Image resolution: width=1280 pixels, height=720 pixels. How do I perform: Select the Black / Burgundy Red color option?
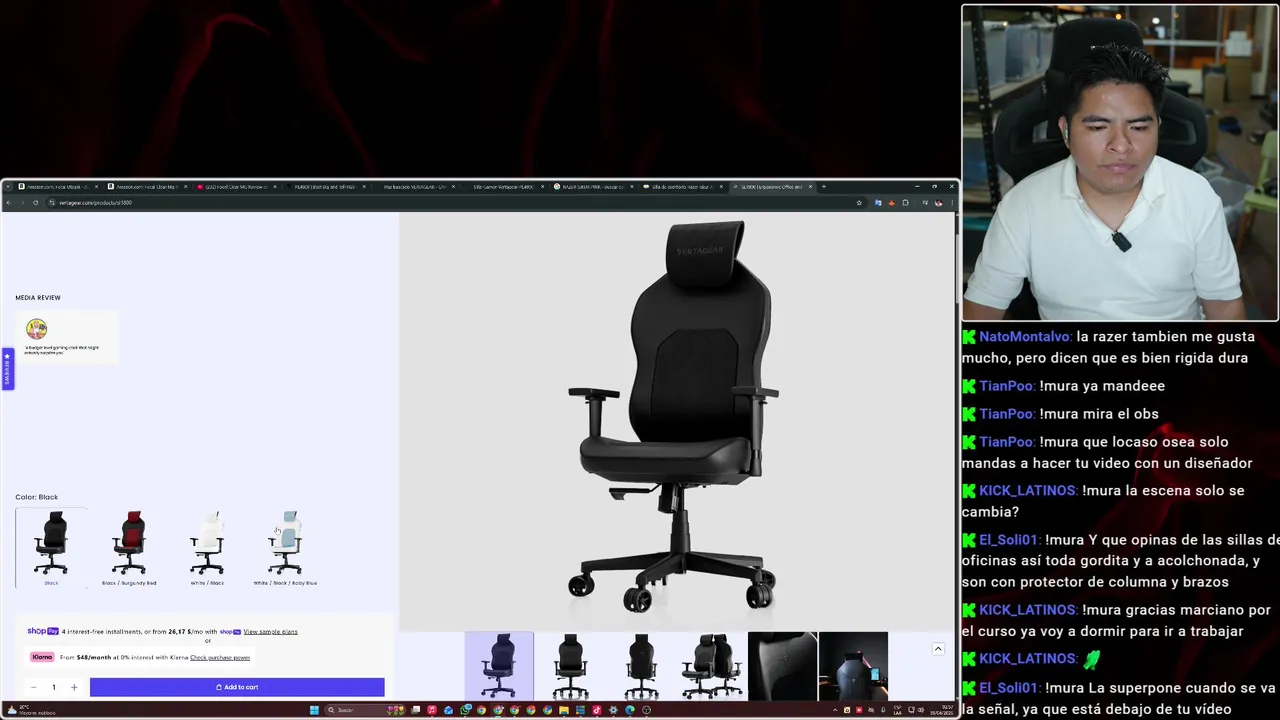[x=129, y=548]
